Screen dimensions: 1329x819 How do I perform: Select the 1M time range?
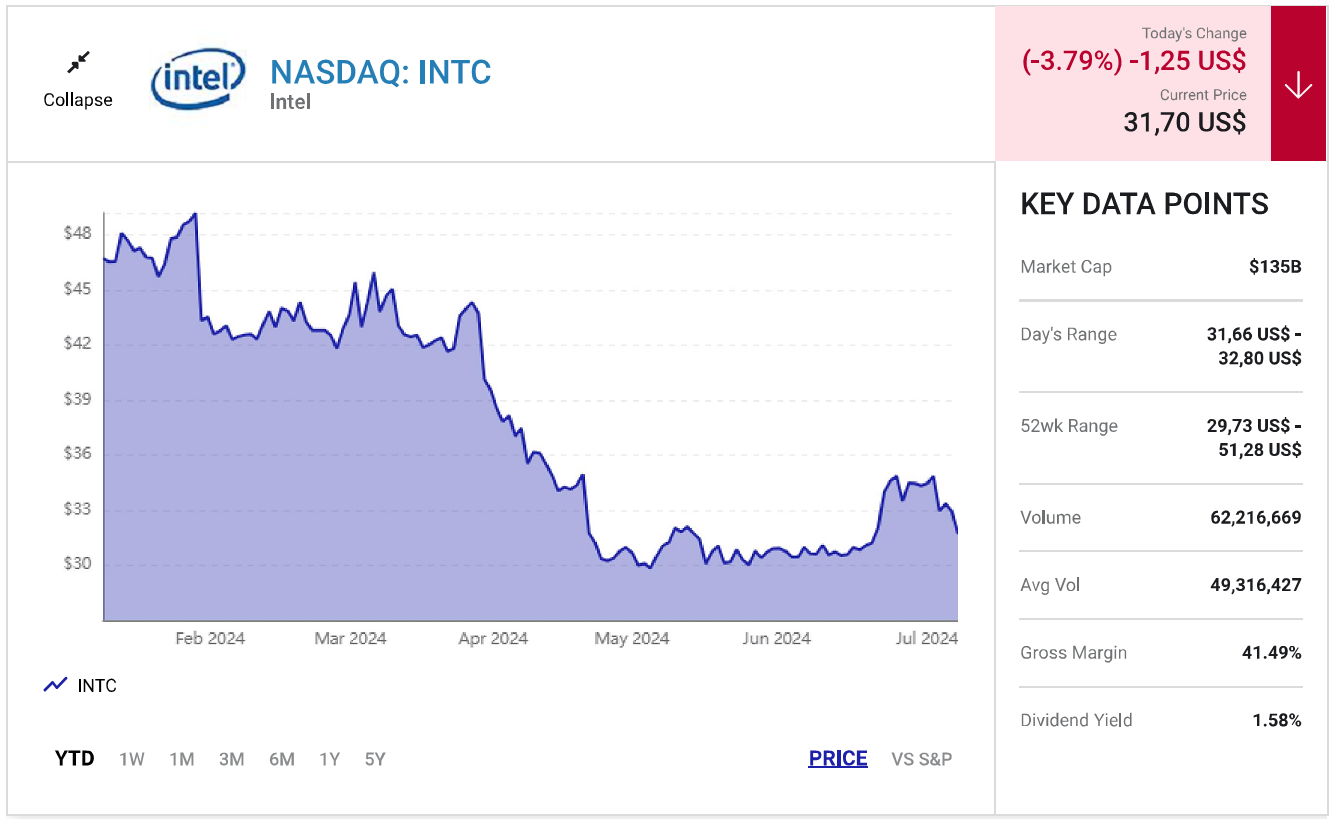click(182, 759)
